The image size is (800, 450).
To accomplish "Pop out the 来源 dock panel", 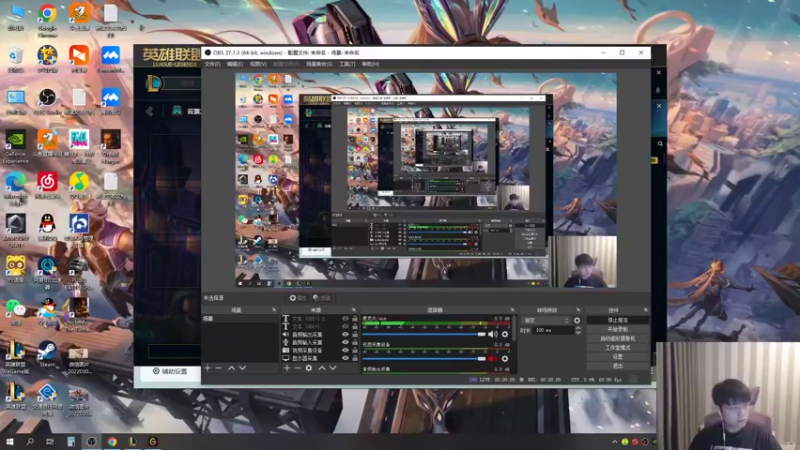I will tap(354, 310).
